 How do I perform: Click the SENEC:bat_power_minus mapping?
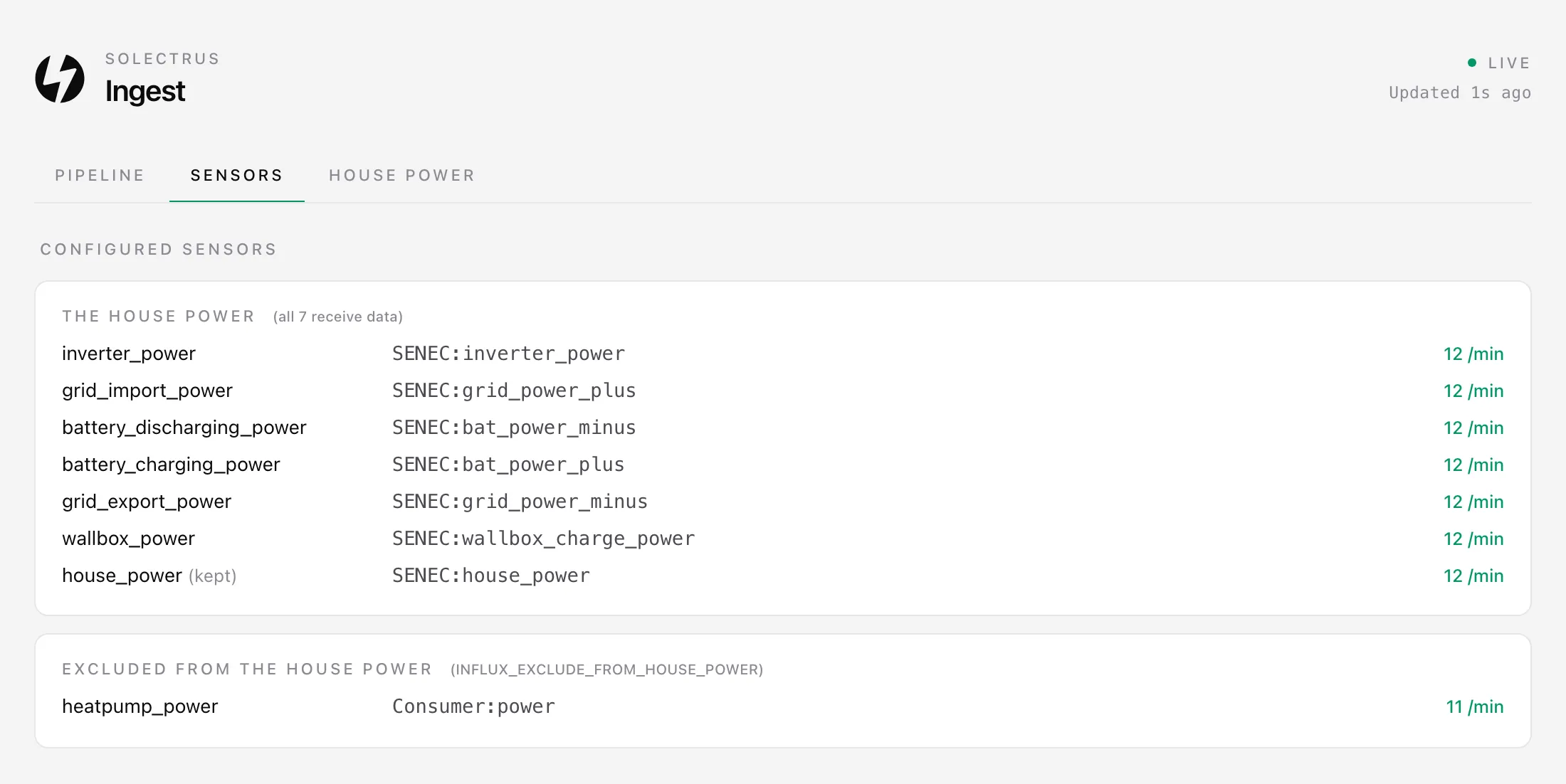click(x=514, y=428)
